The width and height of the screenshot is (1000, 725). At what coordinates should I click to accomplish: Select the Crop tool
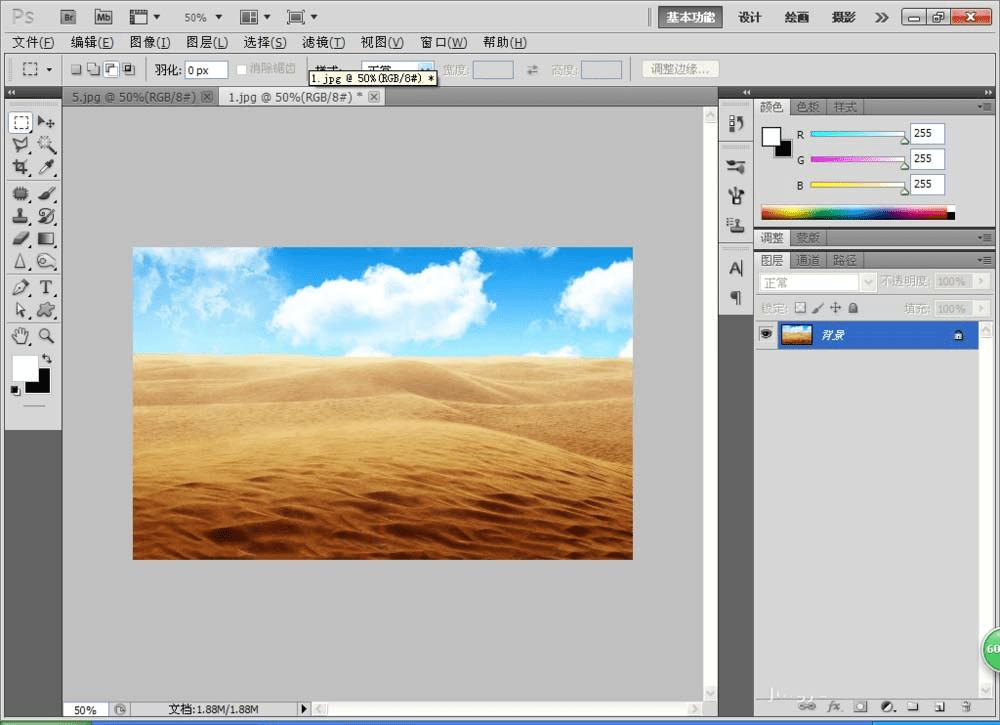point(20,168)
